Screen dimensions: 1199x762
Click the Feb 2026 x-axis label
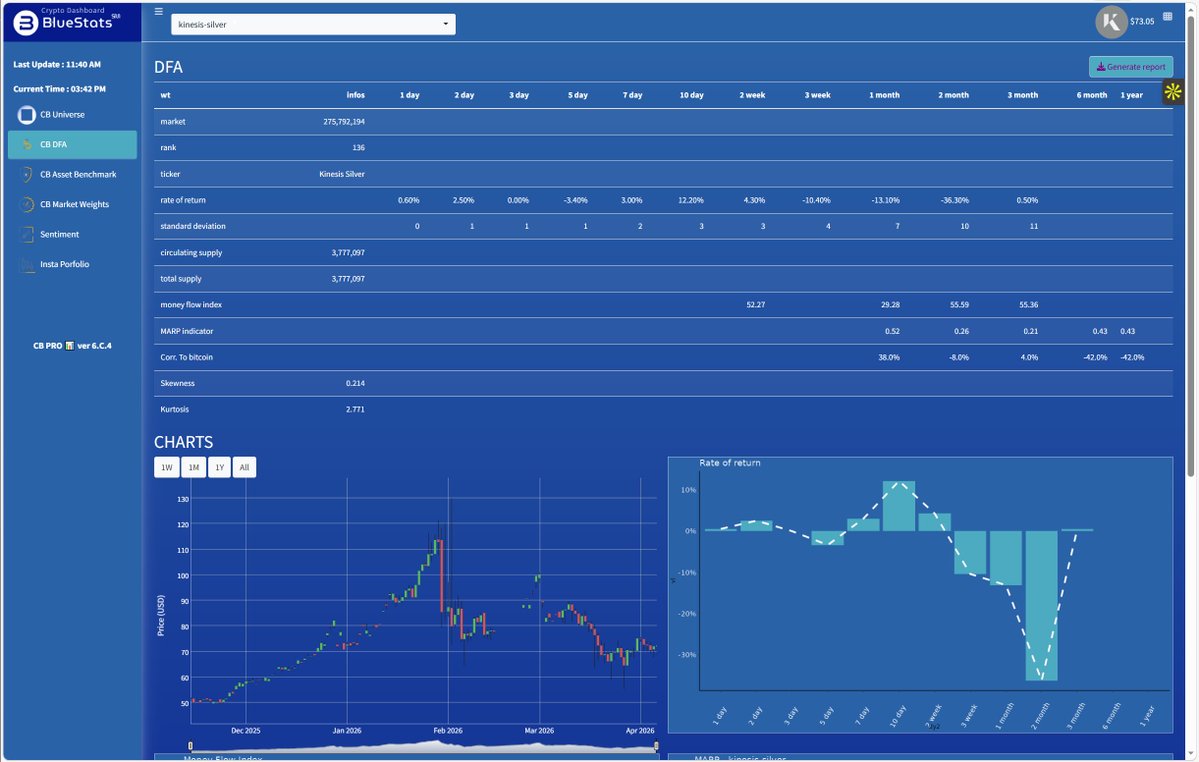(x=448, y=731)
